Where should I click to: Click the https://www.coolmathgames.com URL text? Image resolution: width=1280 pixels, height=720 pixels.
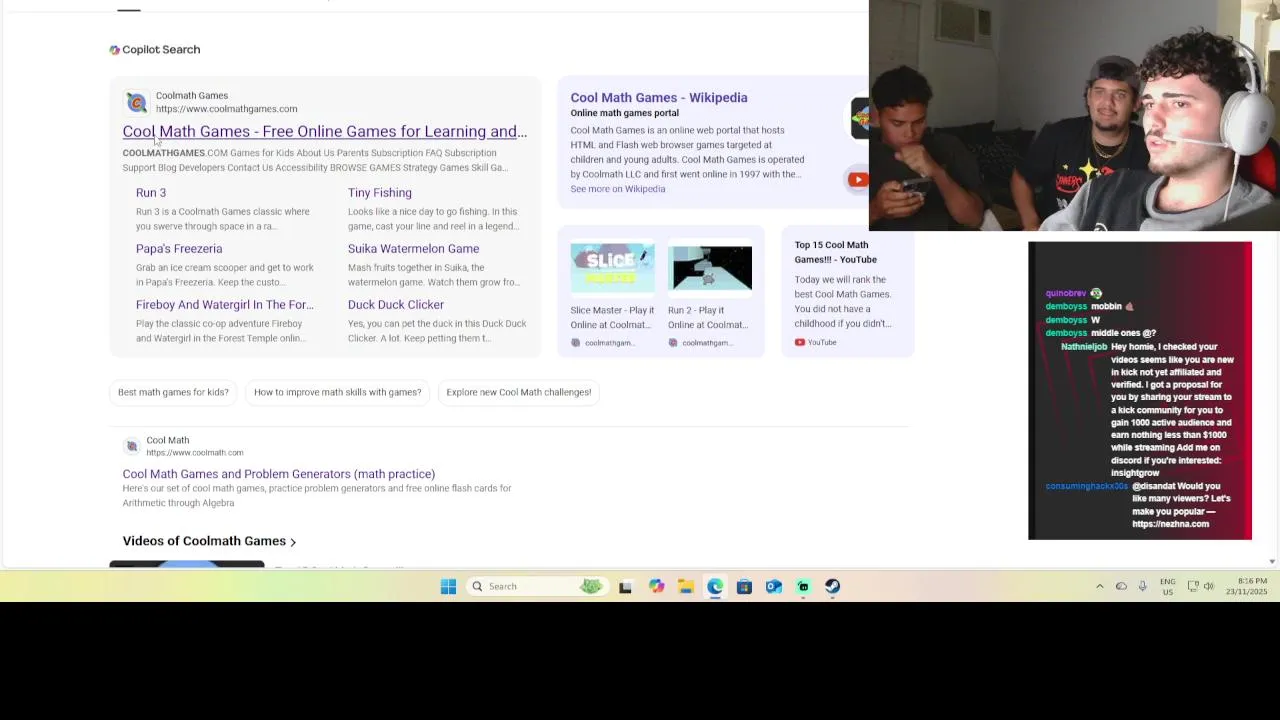(226, 109)
